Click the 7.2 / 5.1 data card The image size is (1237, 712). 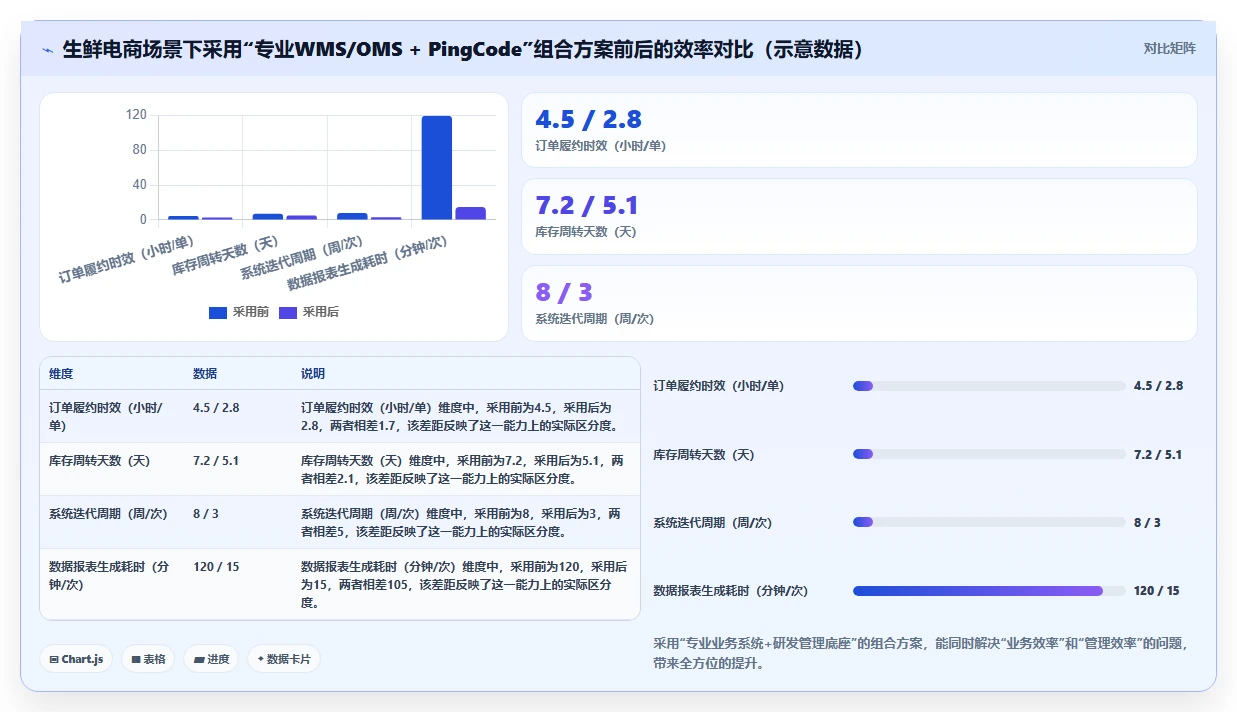click(x=859, y=216)
